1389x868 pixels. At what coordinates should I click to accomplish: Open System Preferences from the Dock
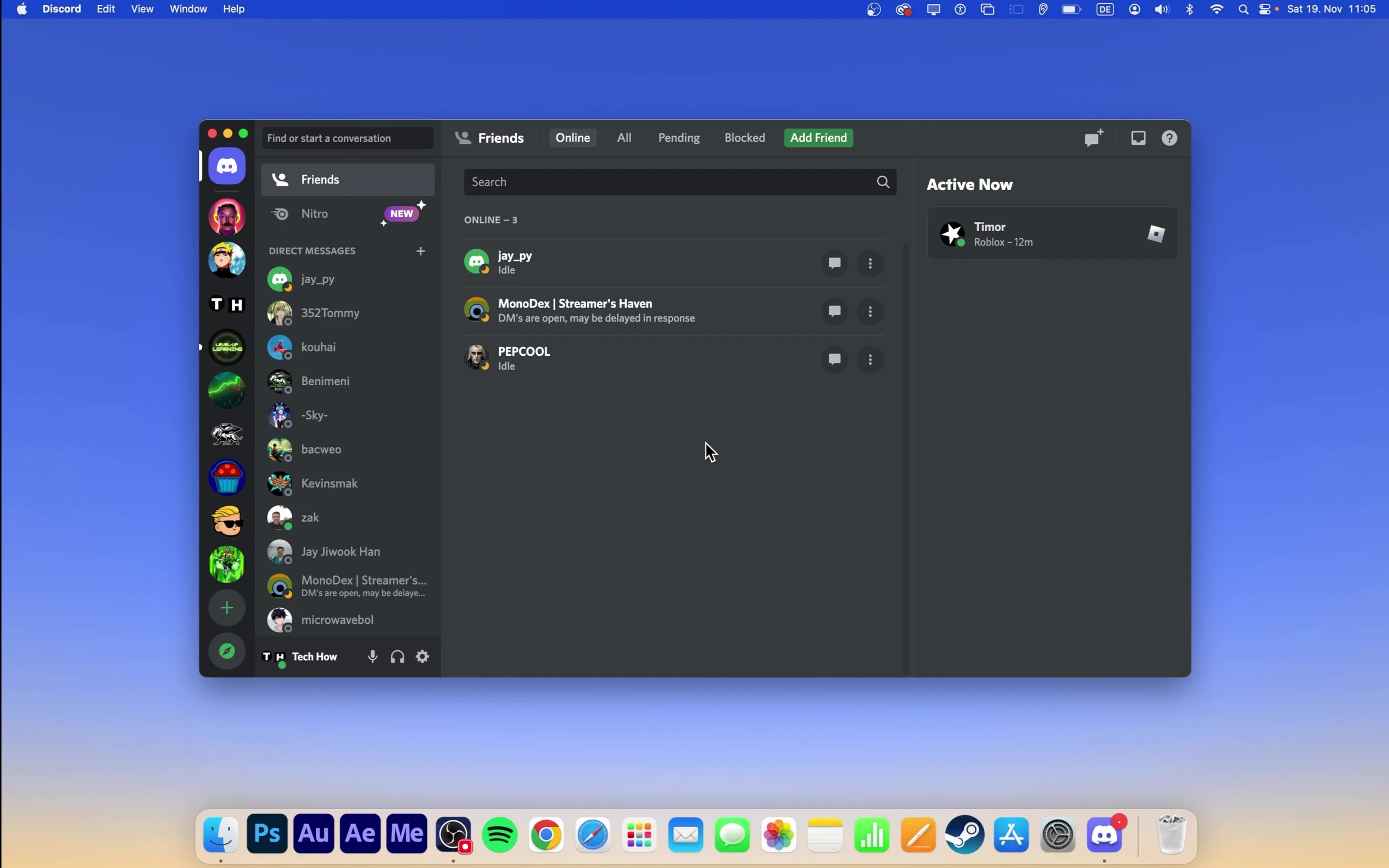tap(1058, 835)
